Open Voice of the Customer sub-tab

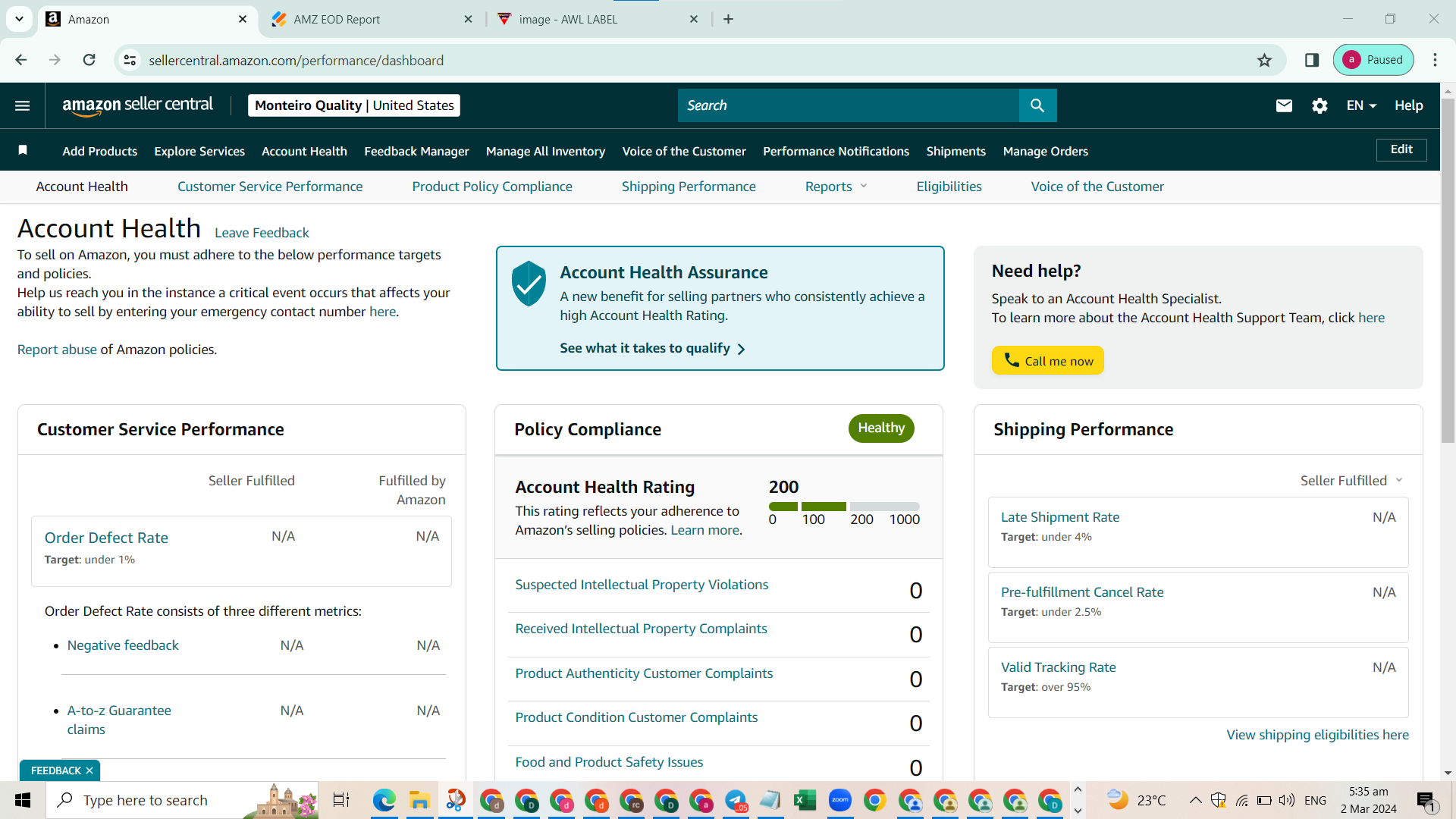coord(1097,187)
